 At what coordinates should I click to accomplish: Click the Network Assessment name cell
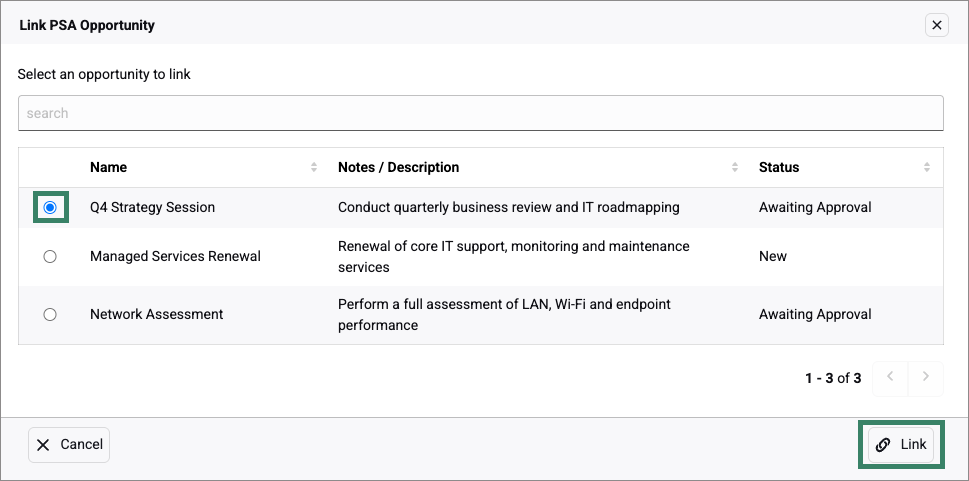pos(156,314)
